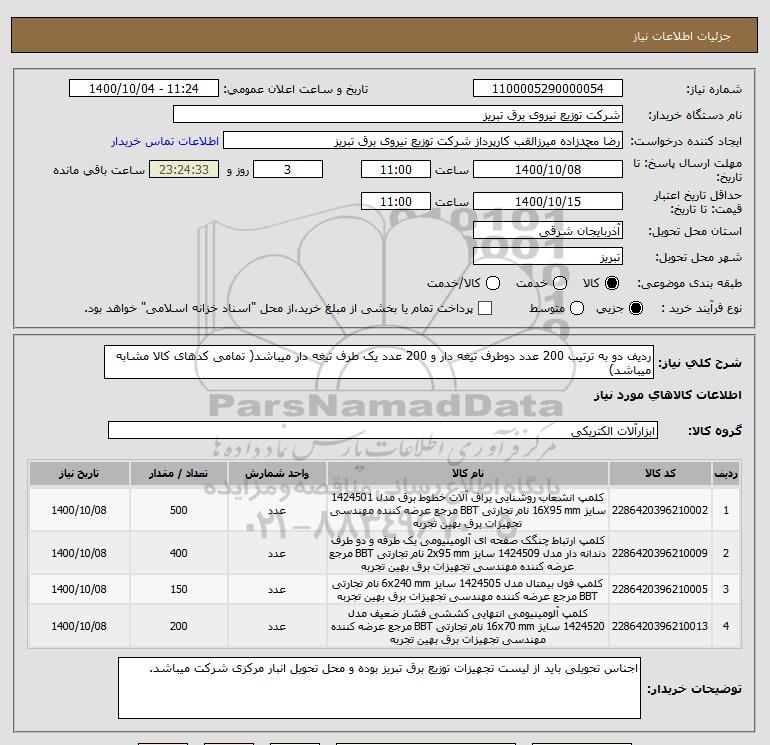Click the ردیف column header
770x745 pixels.
(x=726, y=473)
